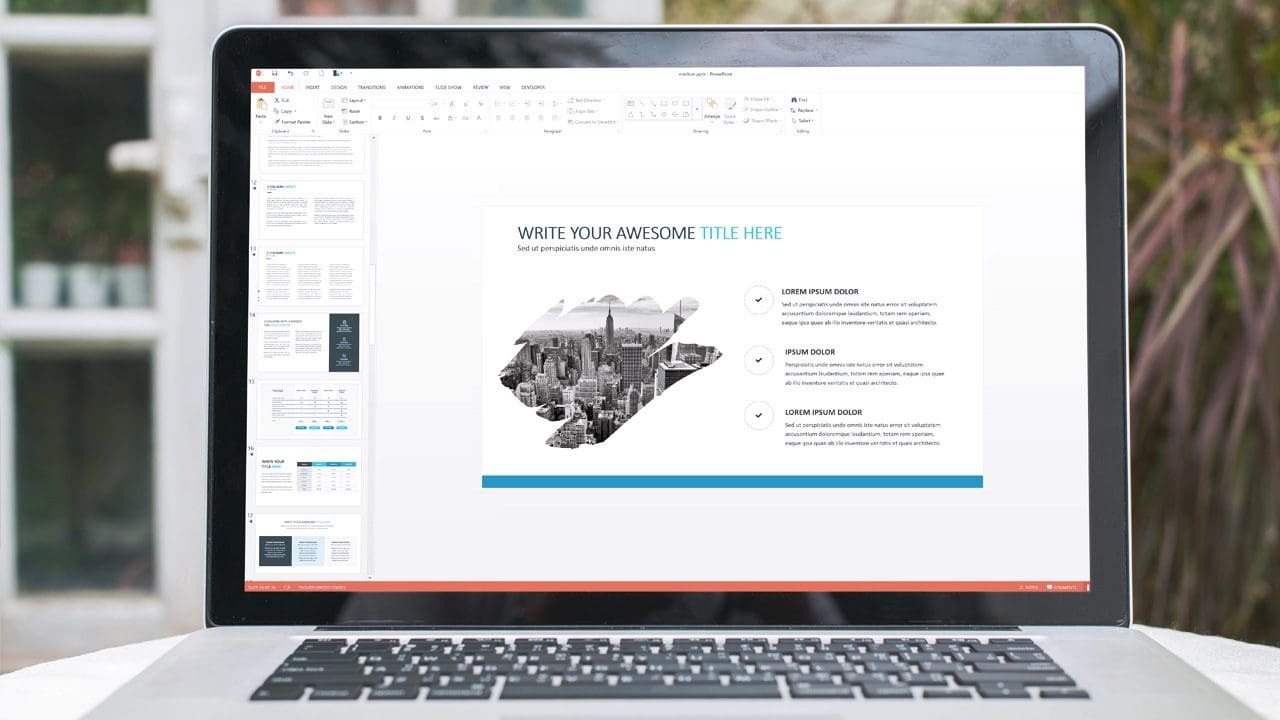Toggle bold formatting
This screenshot has width=1280, height=720.
[x=381, y=118]
